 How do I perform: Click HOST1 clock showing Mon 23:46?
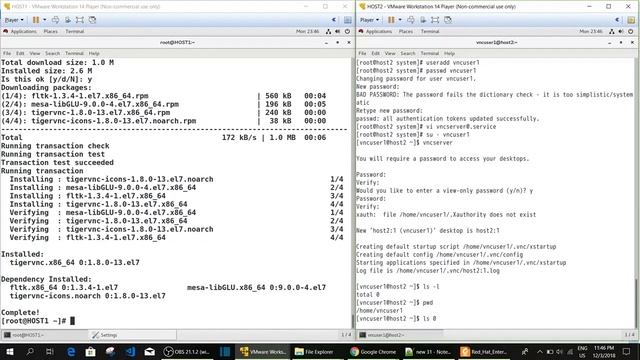[307, 31]
